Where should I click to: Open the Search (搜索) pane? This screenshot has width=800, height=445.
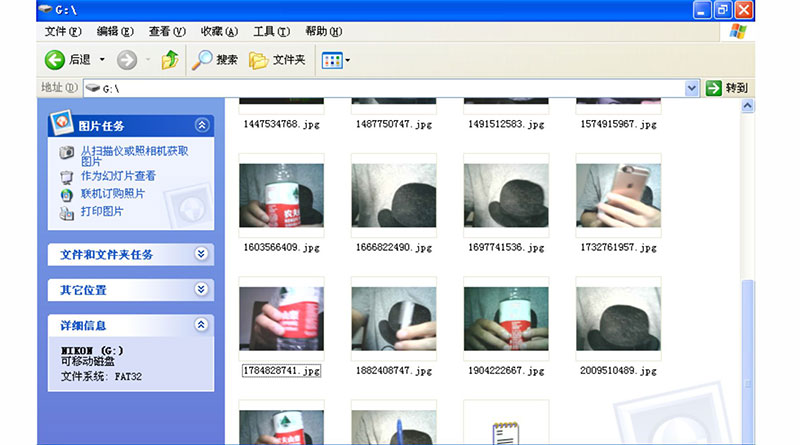tap(214, 60)
